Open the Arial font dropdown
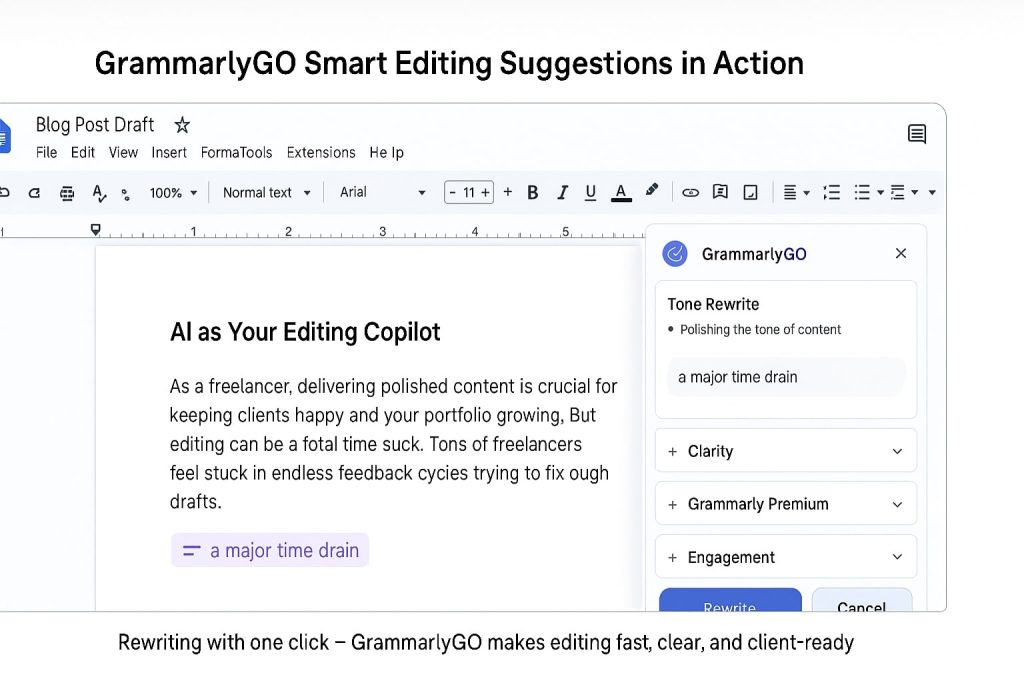Viewport: 1024px width, 683px height. pyautogui.click(x=383, y=193)
